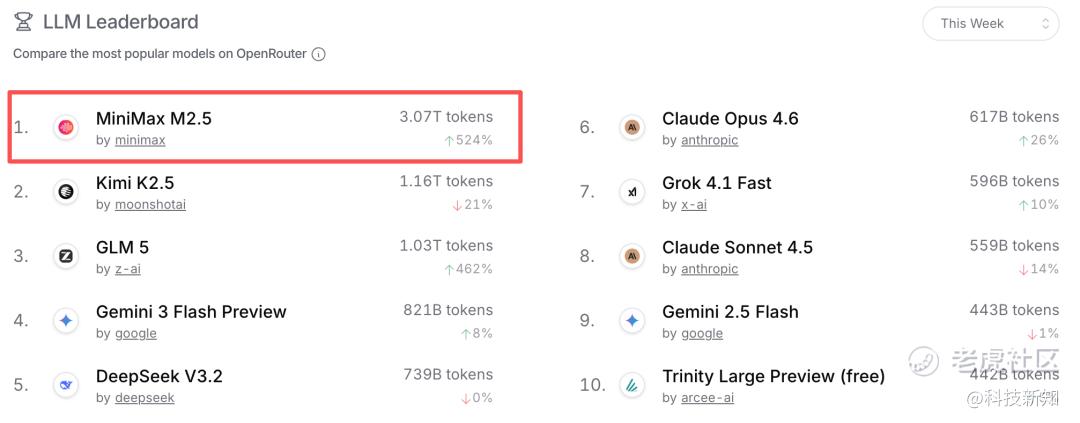1080x423 pixels.
Task: Select the Claude Sonnet 4.5 model title
Action: (737, 247)
